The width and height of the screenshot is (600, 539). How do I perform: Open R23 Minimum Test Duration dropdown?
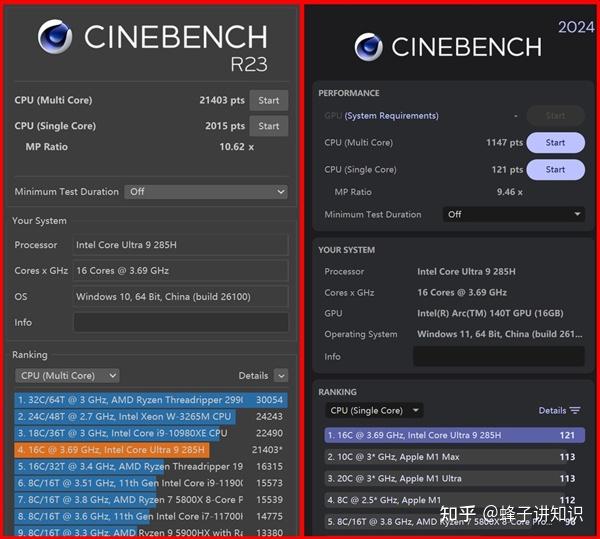206,192
